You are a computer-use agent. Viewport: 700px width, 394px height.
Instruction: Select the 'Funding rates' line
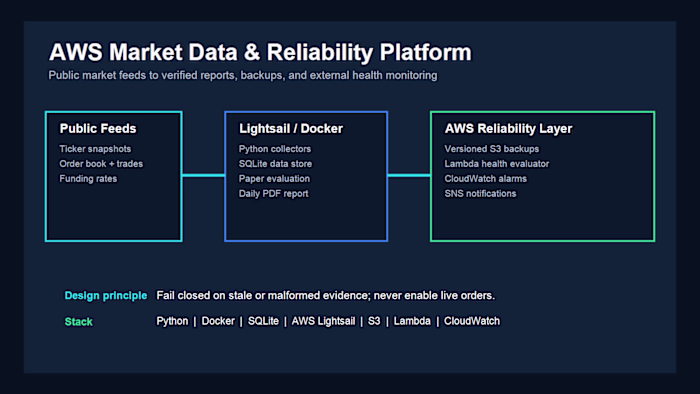88,178
